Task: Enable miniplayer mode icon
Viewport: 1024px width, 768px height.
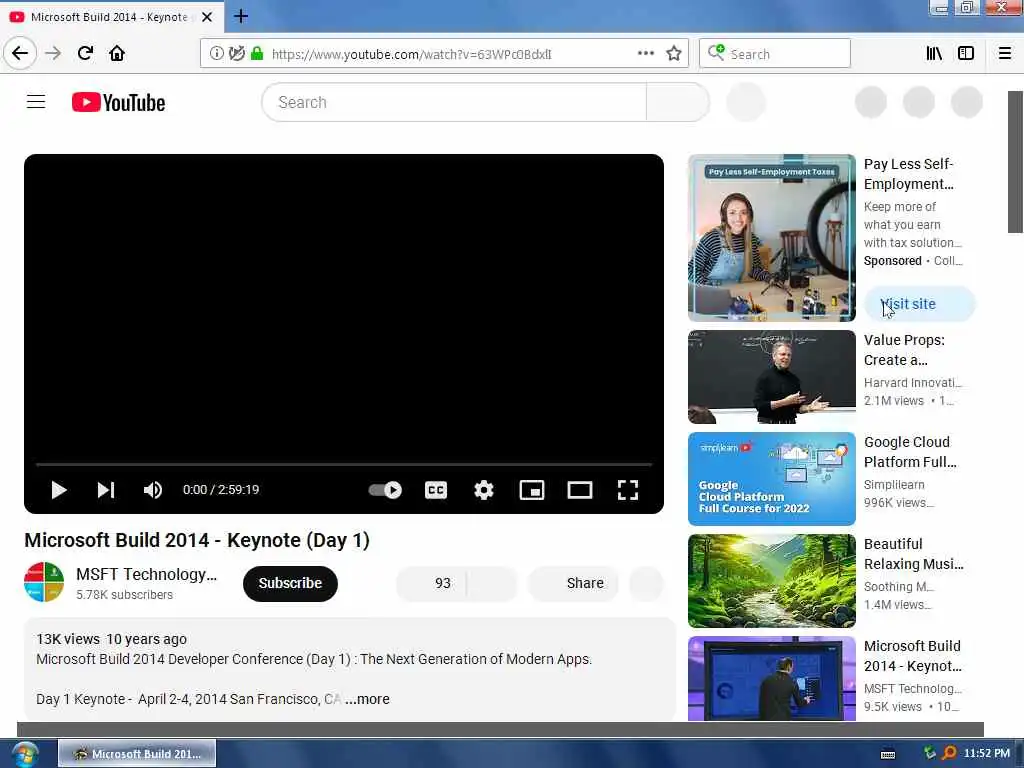Action: 532,490
